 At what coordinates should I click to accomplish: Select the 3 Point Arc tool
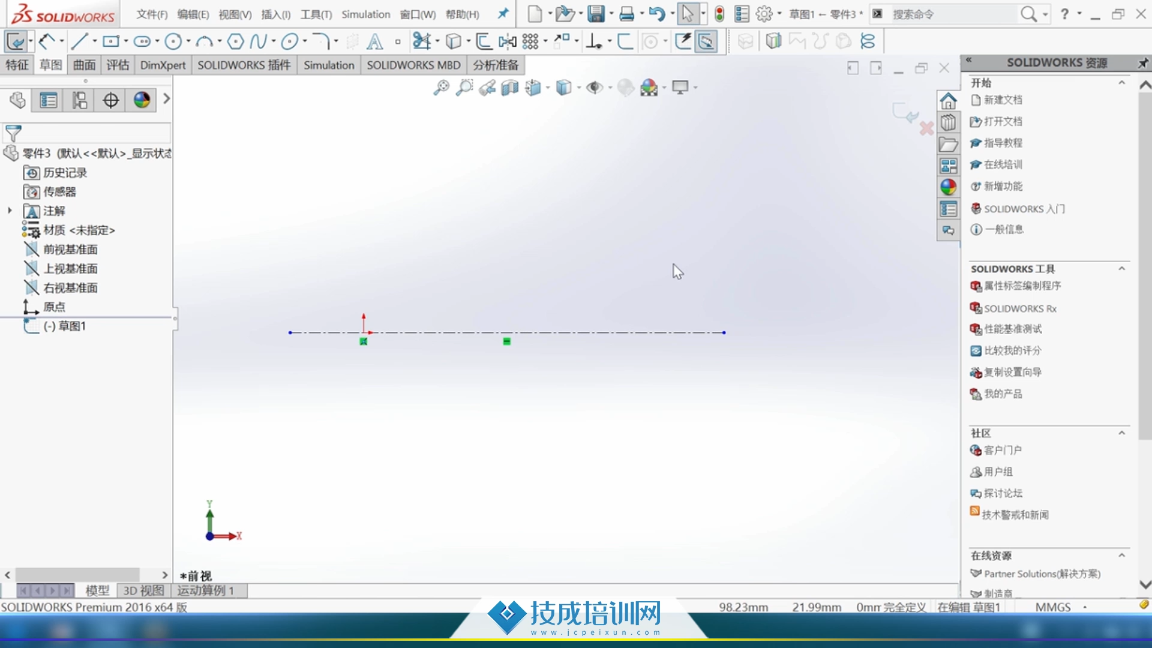coord(204,41)
